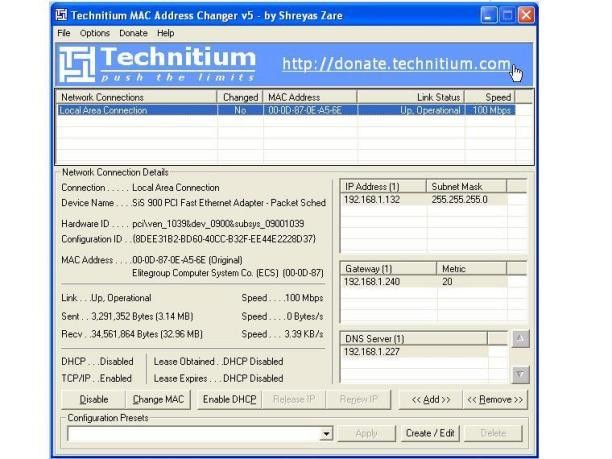
Task: Click the title bar application icon
Action: tap(61, 15)
